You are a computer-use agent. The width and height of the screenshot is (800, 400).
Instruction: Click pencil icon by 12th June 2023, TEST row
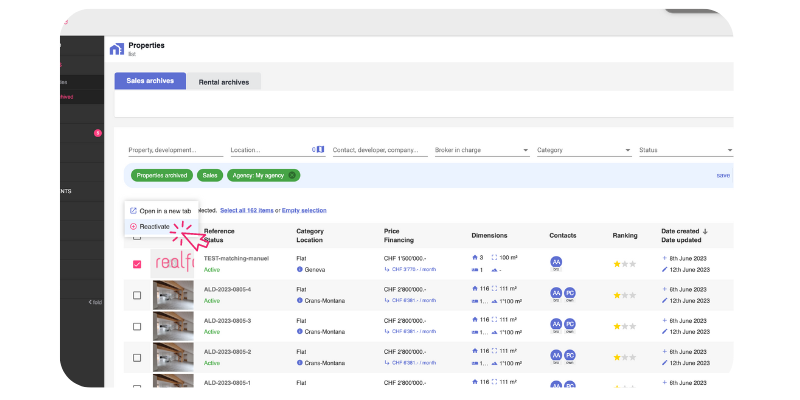(664, 270)
